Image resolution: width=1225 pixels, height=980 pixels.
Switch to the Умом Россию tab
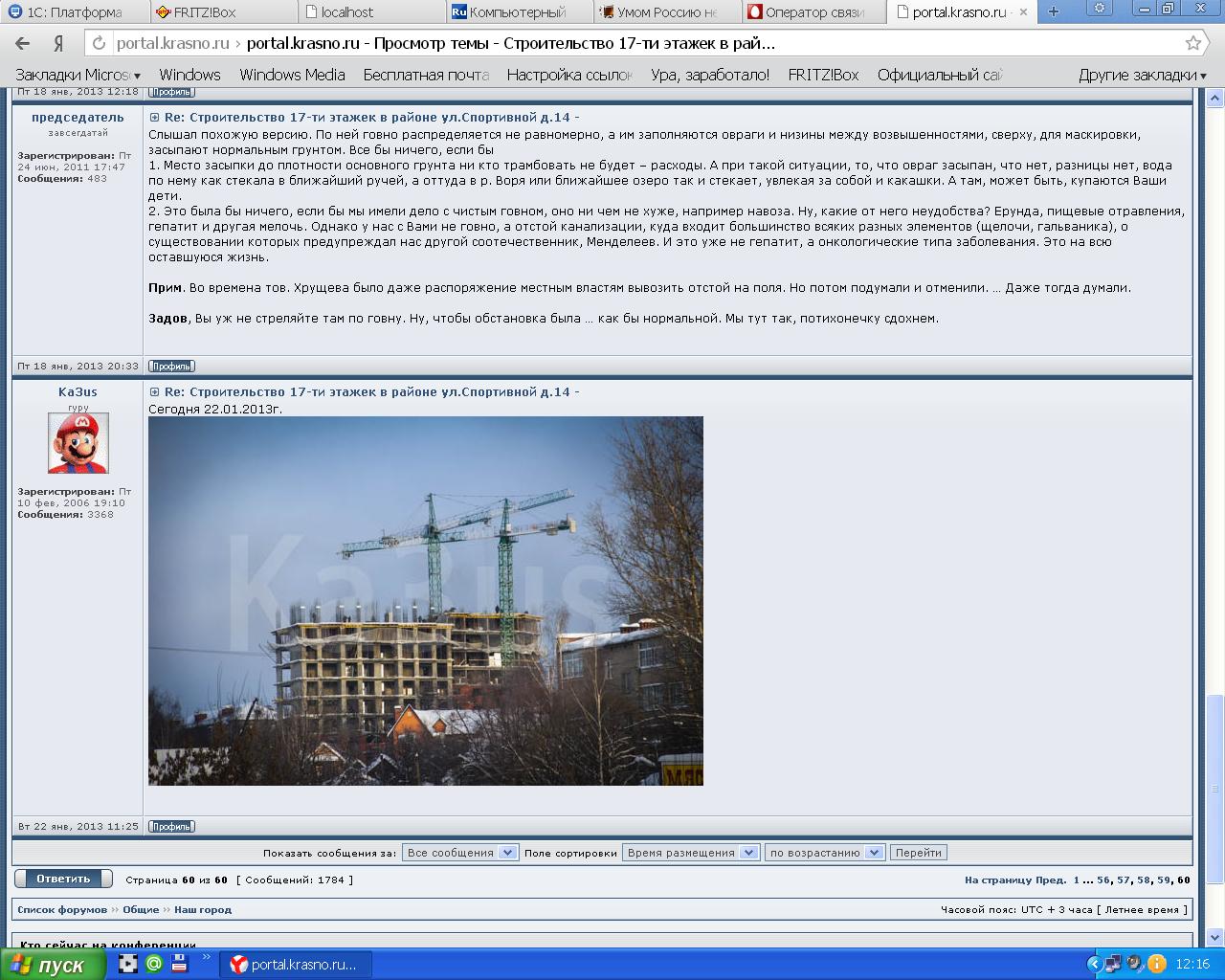tap(667, 12)
